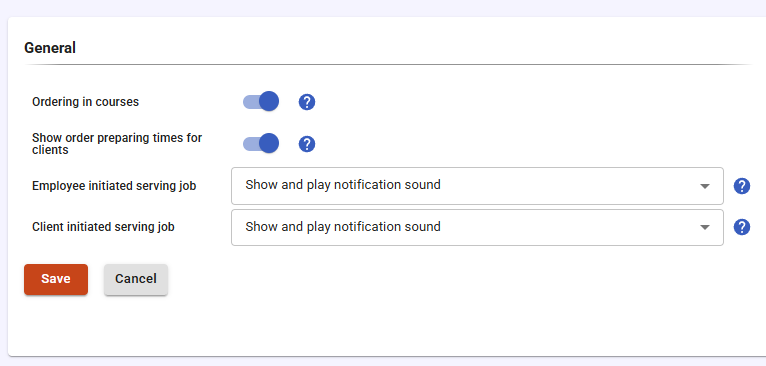Open help for order preparing times setting

point(306,144)
